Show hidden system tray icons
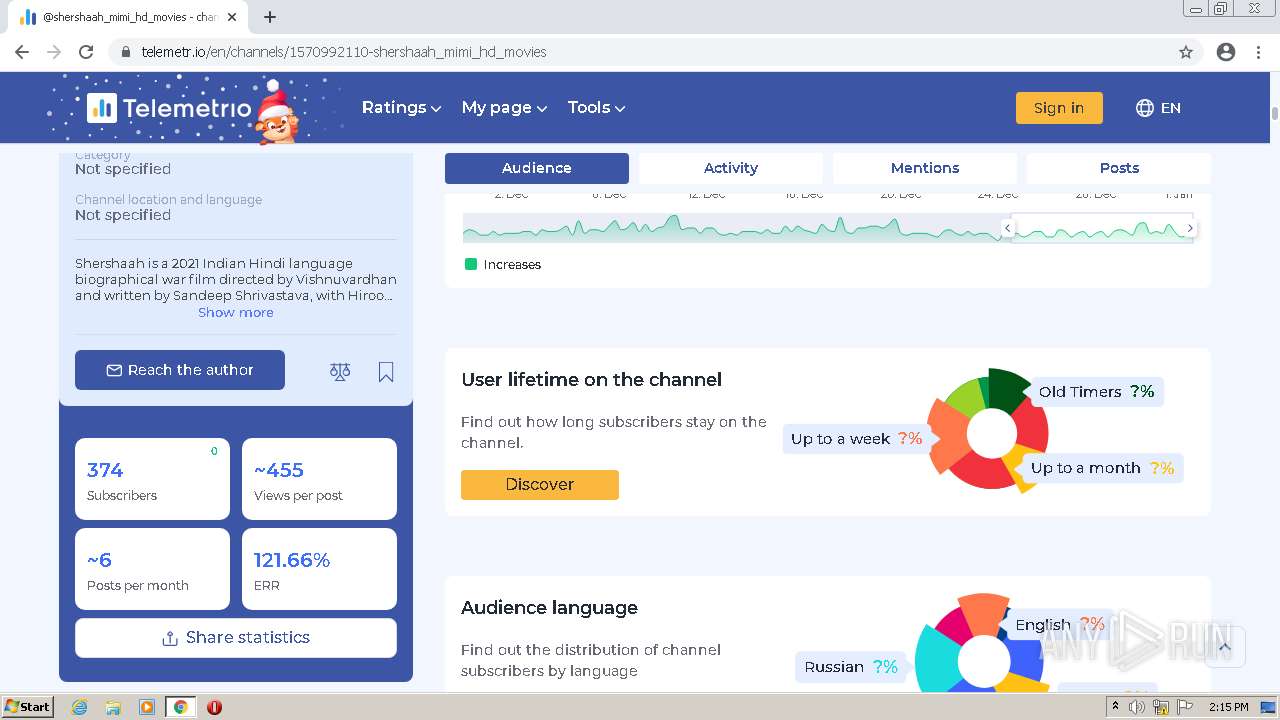This screenshot has height=720, width=1280. pos(1115,707)
